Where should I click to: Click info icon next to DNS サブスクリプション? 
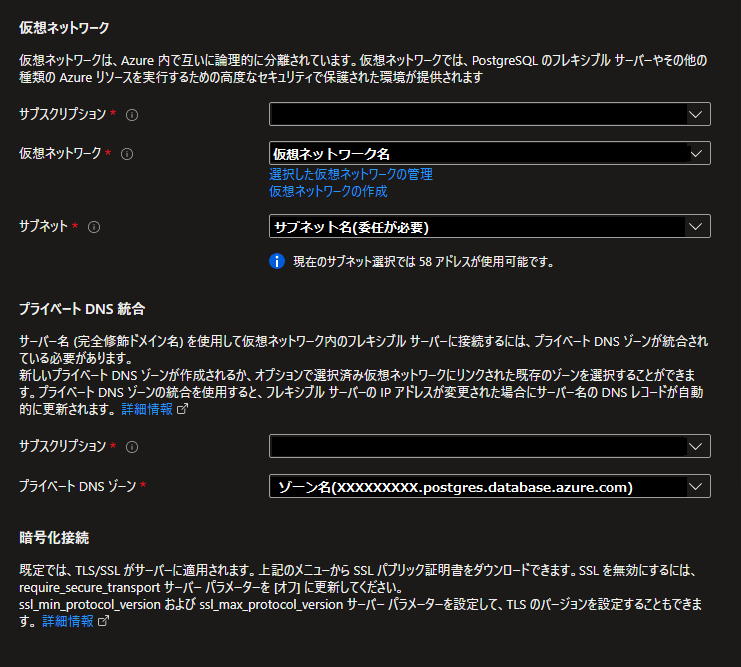click(x=132, y=447)
